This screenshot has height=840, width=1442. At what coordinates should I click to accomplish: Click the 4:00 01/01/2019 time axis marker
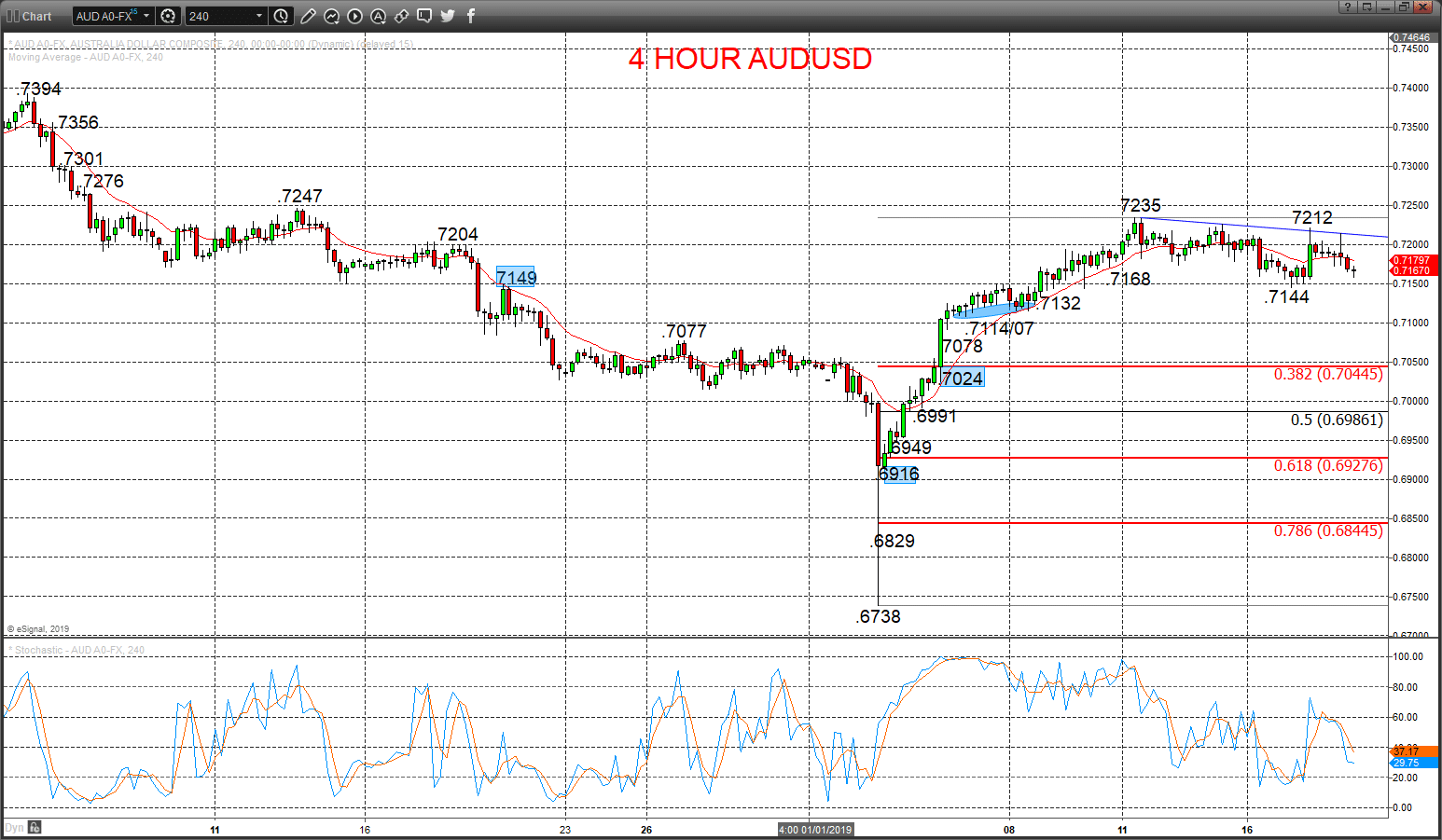click(x=816, y=829)
